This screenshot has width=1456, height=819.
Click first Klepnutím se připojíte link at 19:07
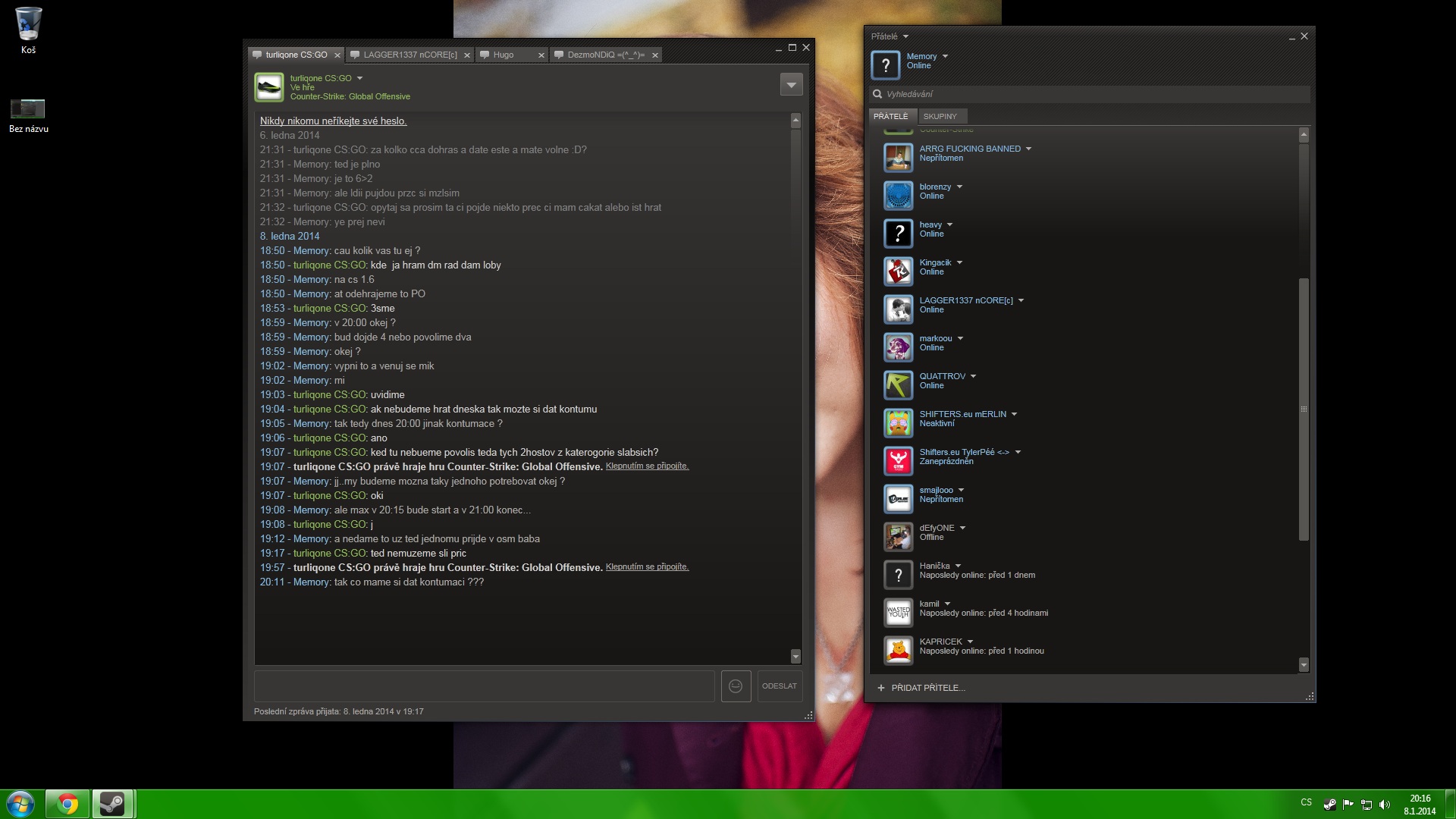click(x=647, y=466)
